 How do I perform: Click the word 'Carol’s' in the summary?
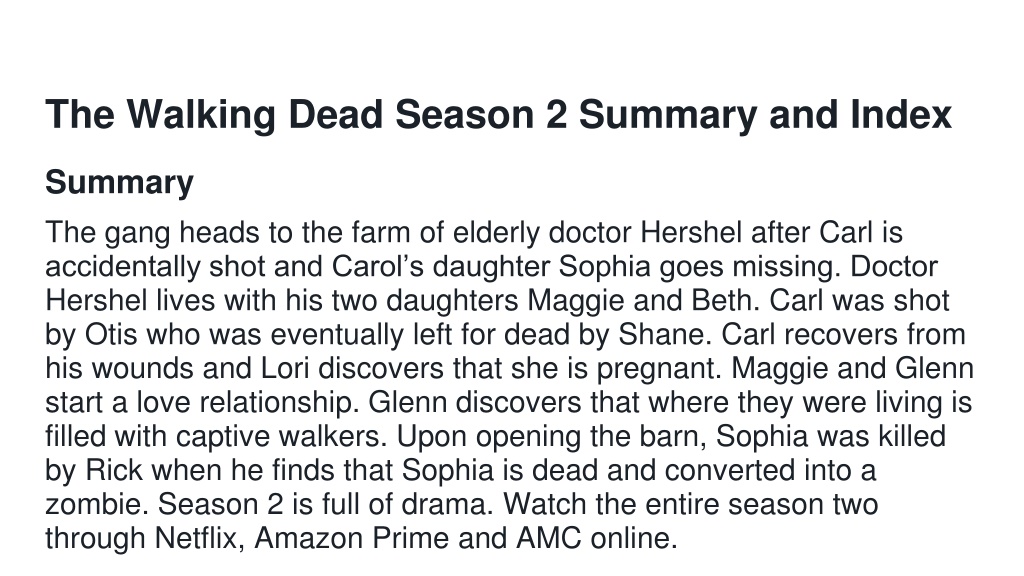pos(377,266)
